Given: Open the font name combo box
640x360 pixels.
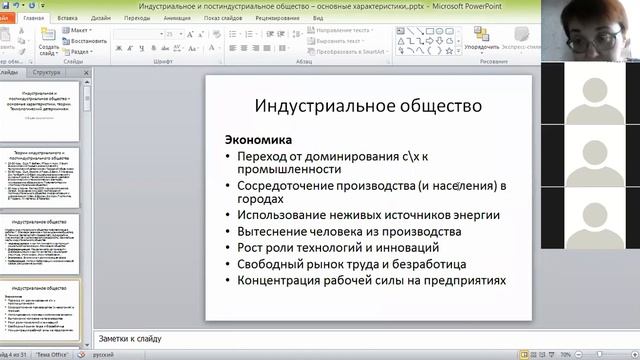Looking at the screenshot, I should tap(139, 34).
